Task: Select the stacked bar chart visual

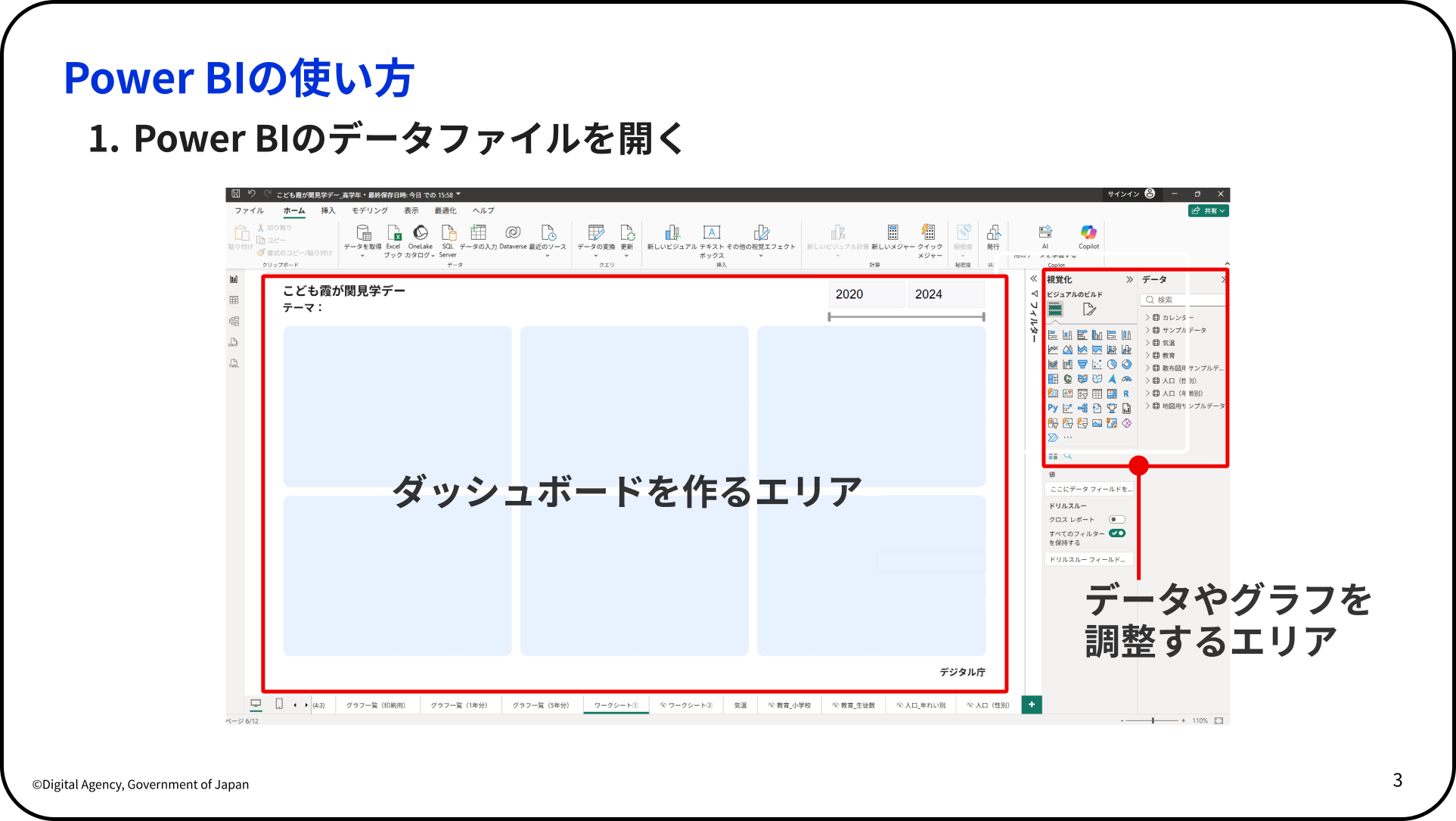Action: (x=1053, y=334)
